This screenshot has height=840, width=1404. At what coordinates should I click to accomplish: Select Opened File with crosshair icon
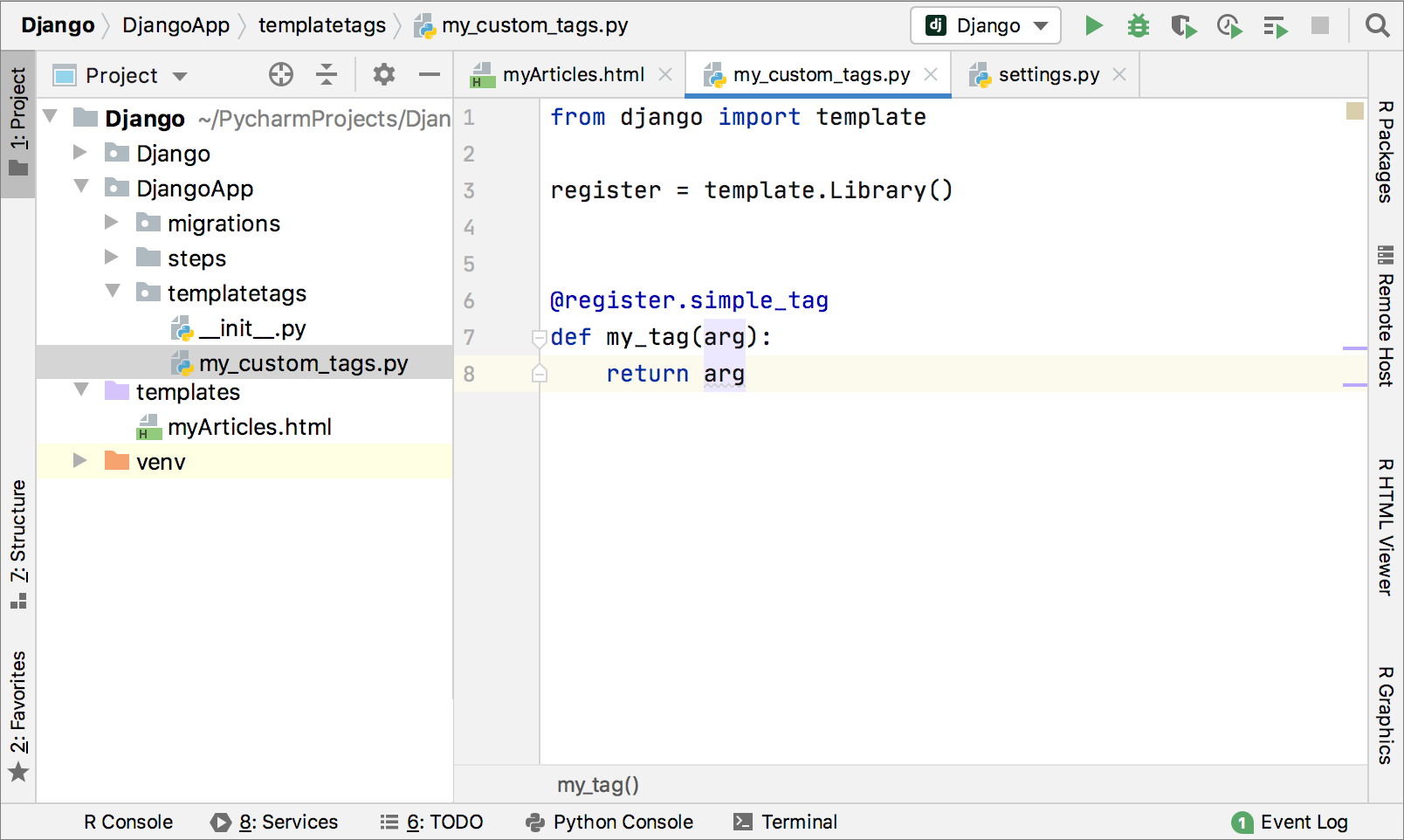click(x=280, y=75)
